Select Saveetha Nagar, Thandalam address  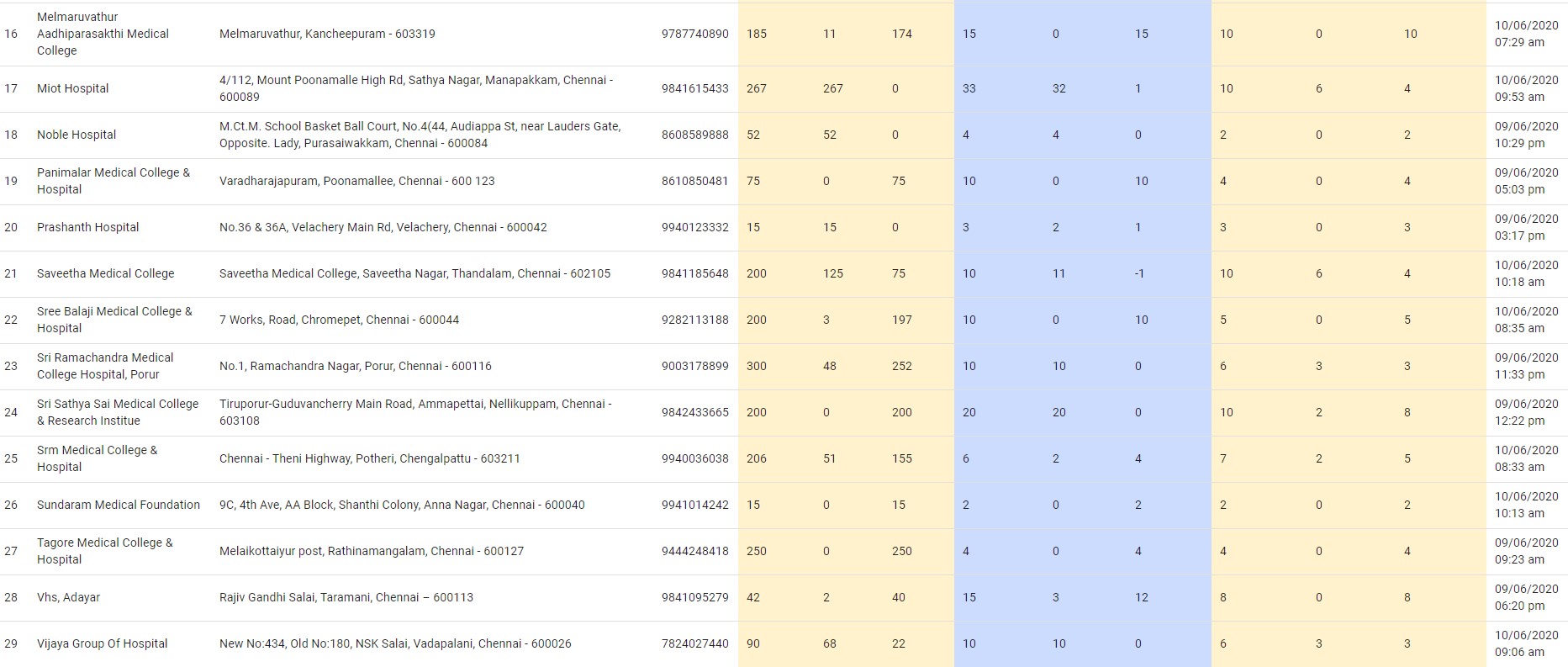tap(415, 273)
